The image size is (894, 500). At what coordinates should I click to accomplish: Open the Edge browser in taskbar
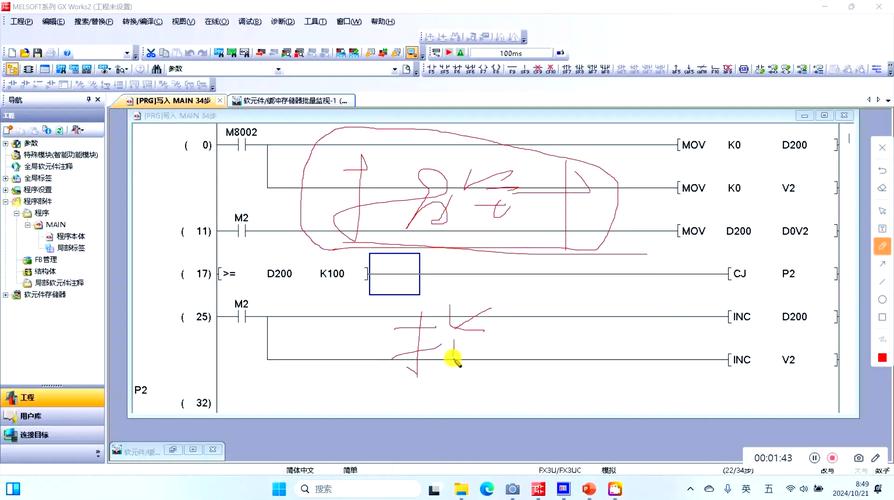(x=487, y=489)
